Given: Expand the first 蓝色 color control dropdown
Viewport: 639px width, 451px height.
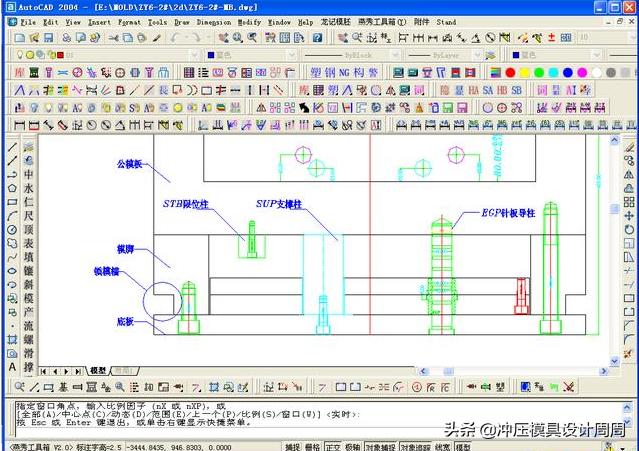Looking at the screenshot, I should point(291,55).
